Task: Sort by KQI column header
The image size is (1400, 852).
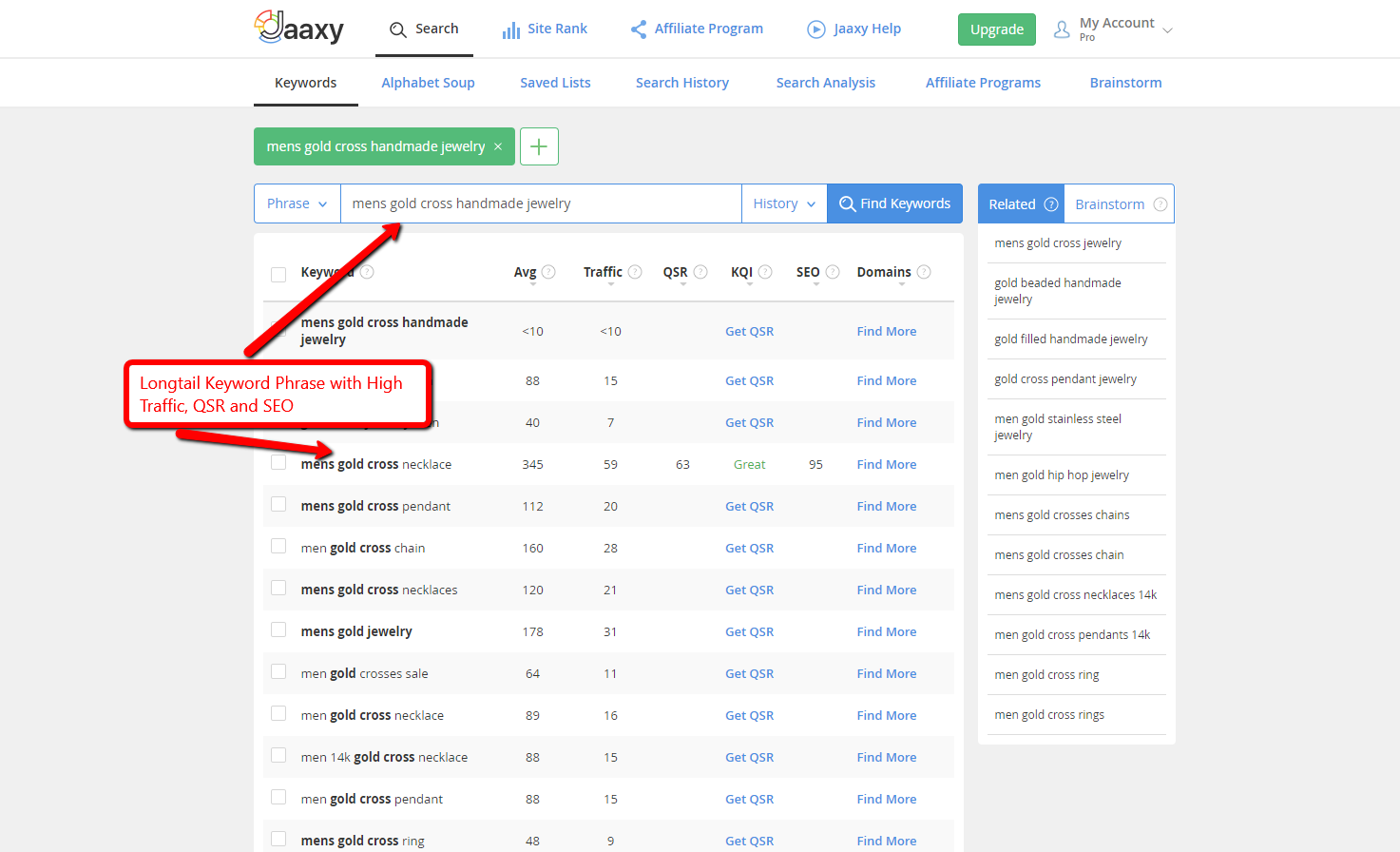Action: pyautogui.click(x=741, y=273)
